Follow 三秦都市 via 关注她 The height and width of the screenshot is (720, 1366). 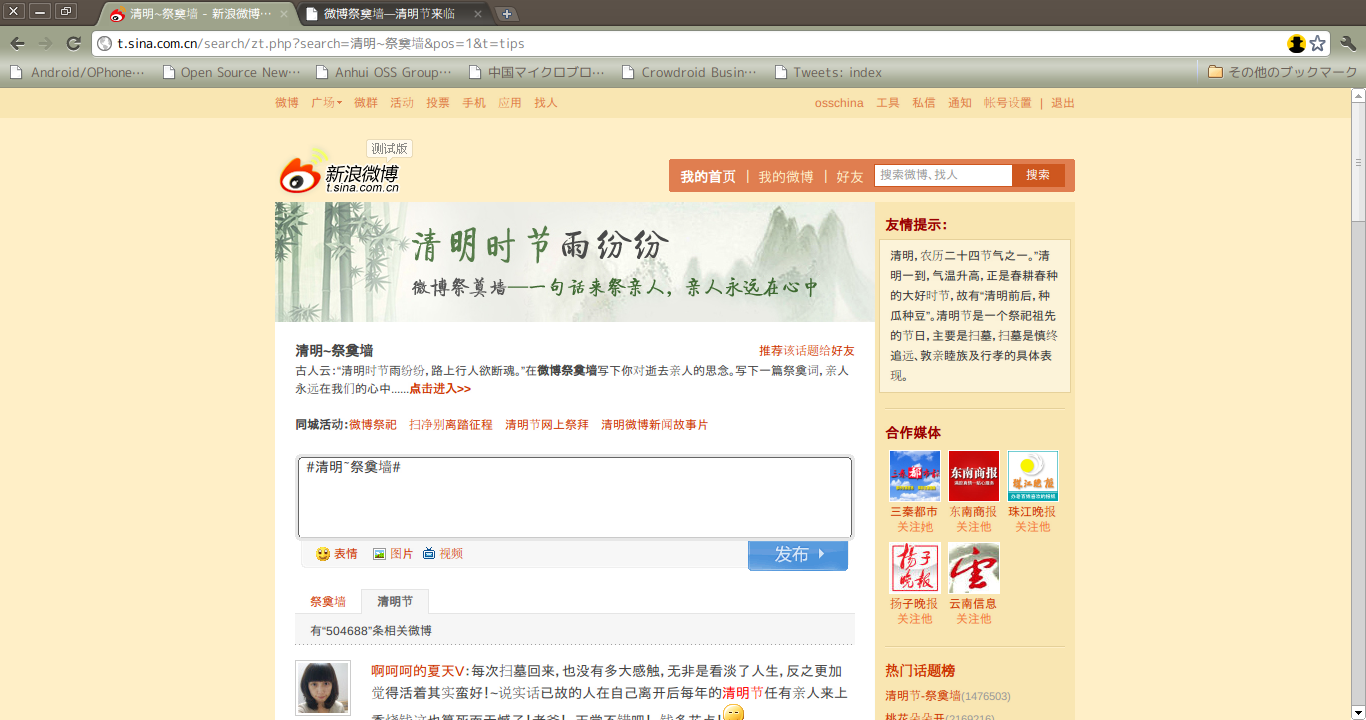(x=915, y=527)
